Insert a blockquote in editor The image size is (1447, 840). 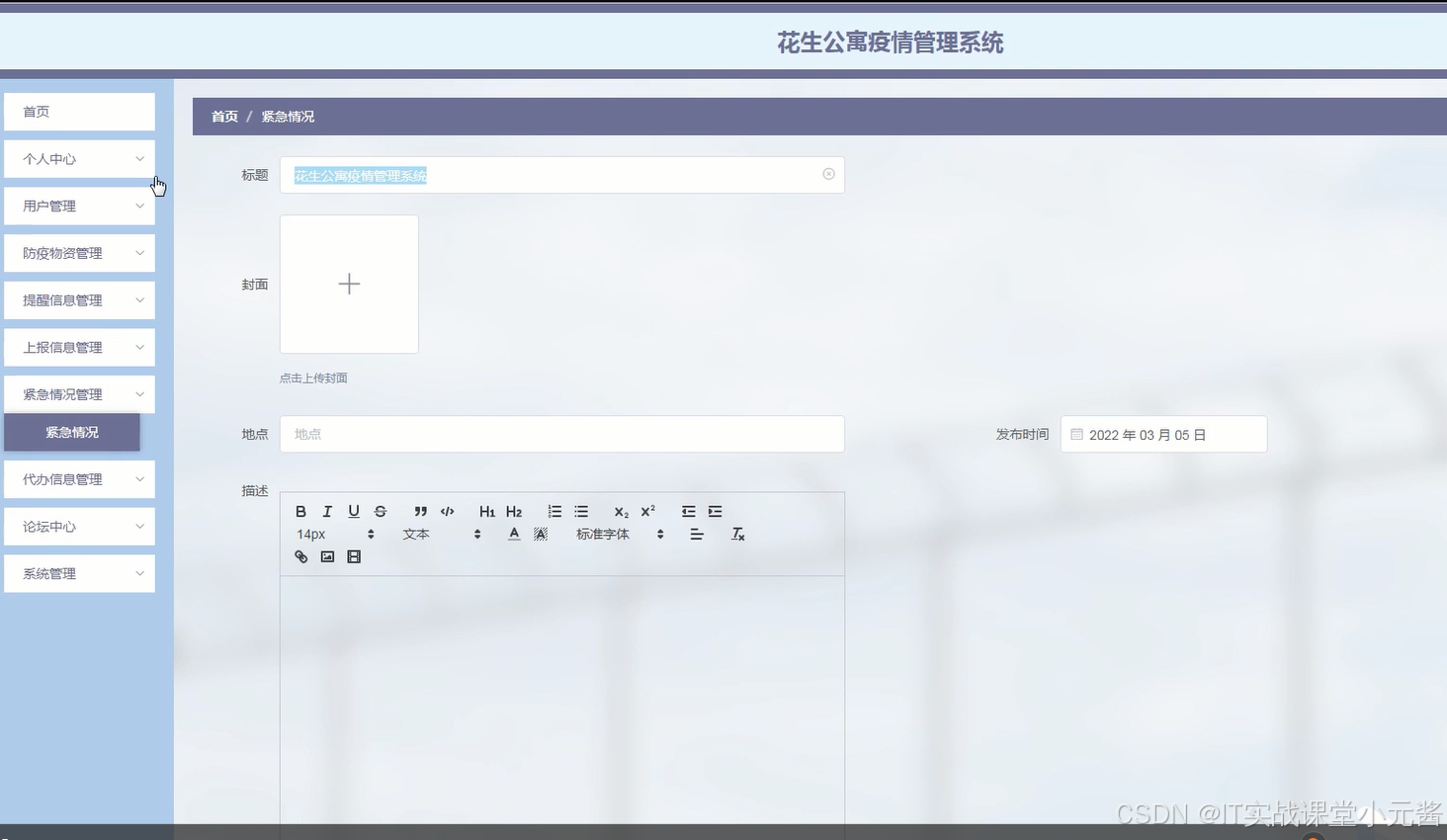[x=421, y=511]
